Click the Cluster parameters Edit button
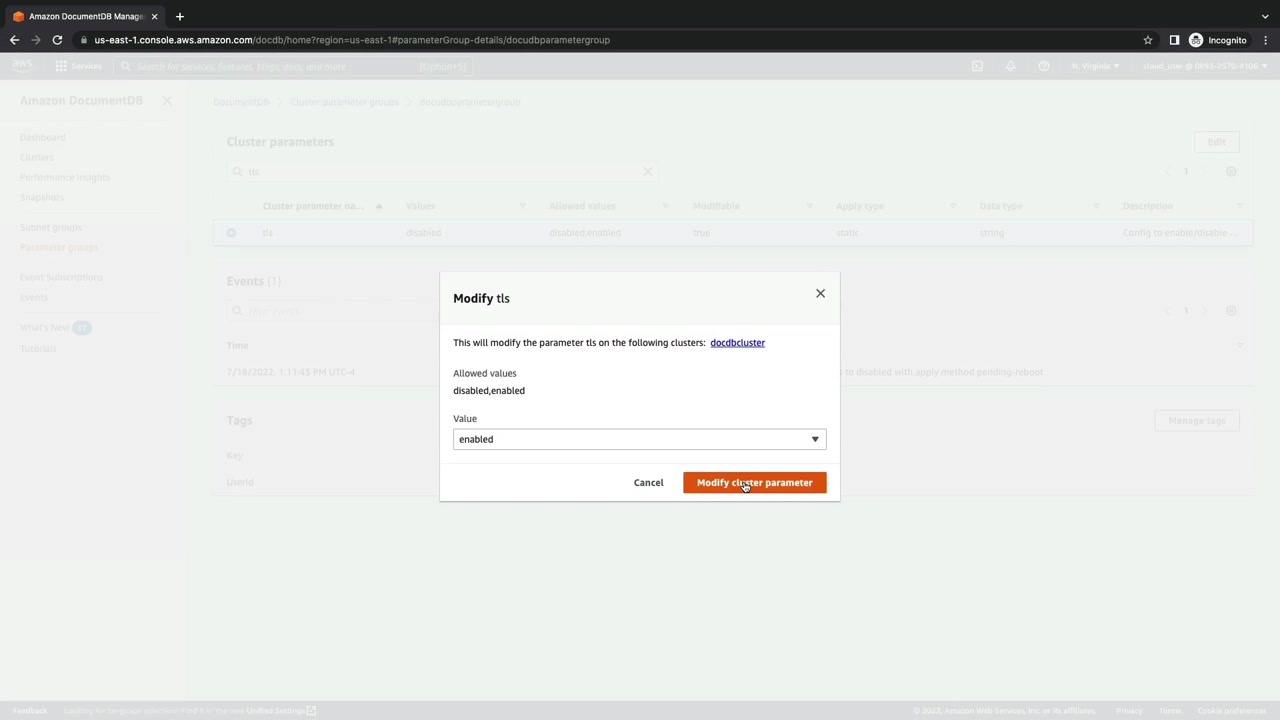 1216,142
